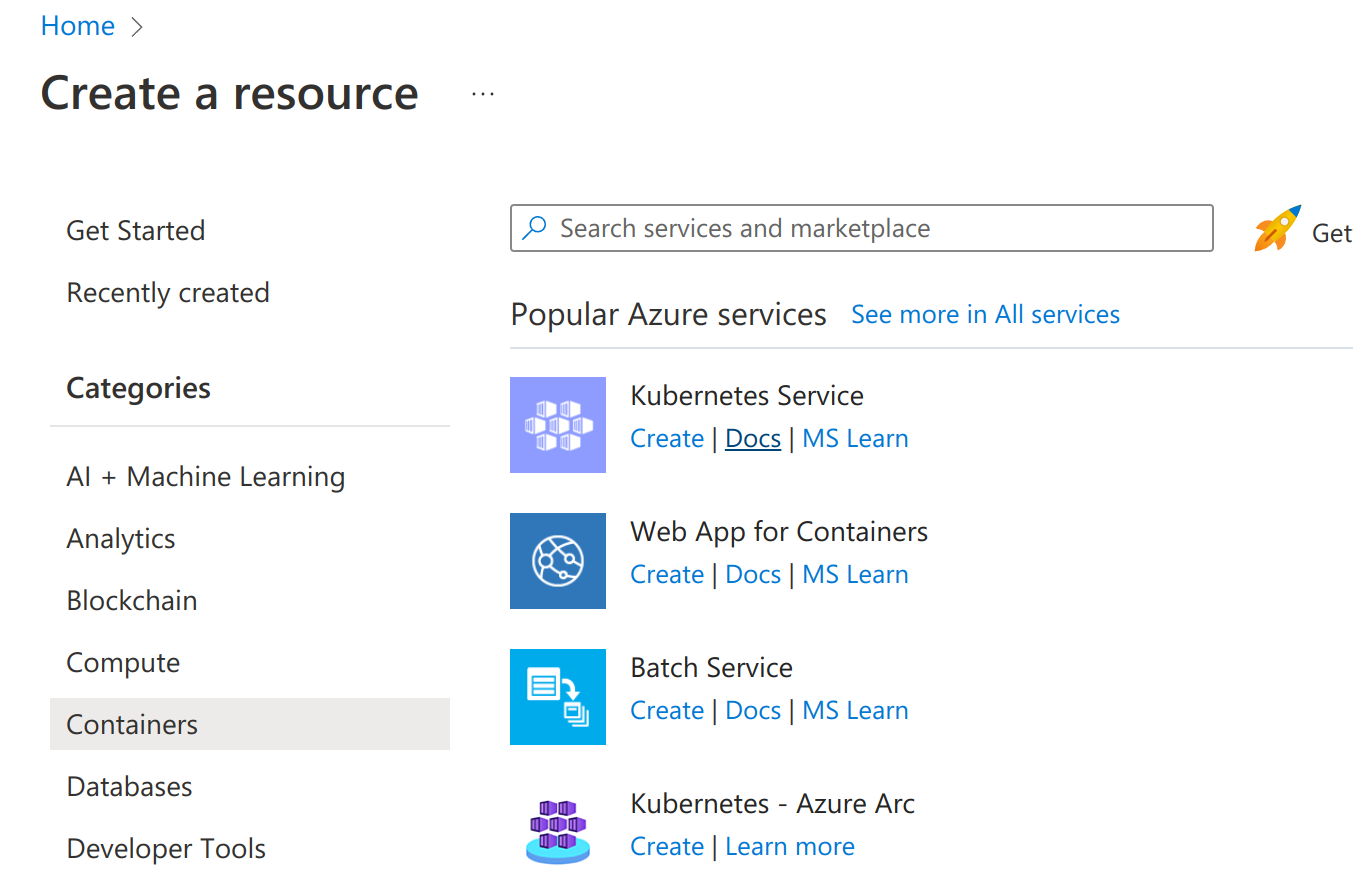Open Docs for Web App for Containers
Viewport: 1353px width, 891px height.
click(x=753, y=575)
